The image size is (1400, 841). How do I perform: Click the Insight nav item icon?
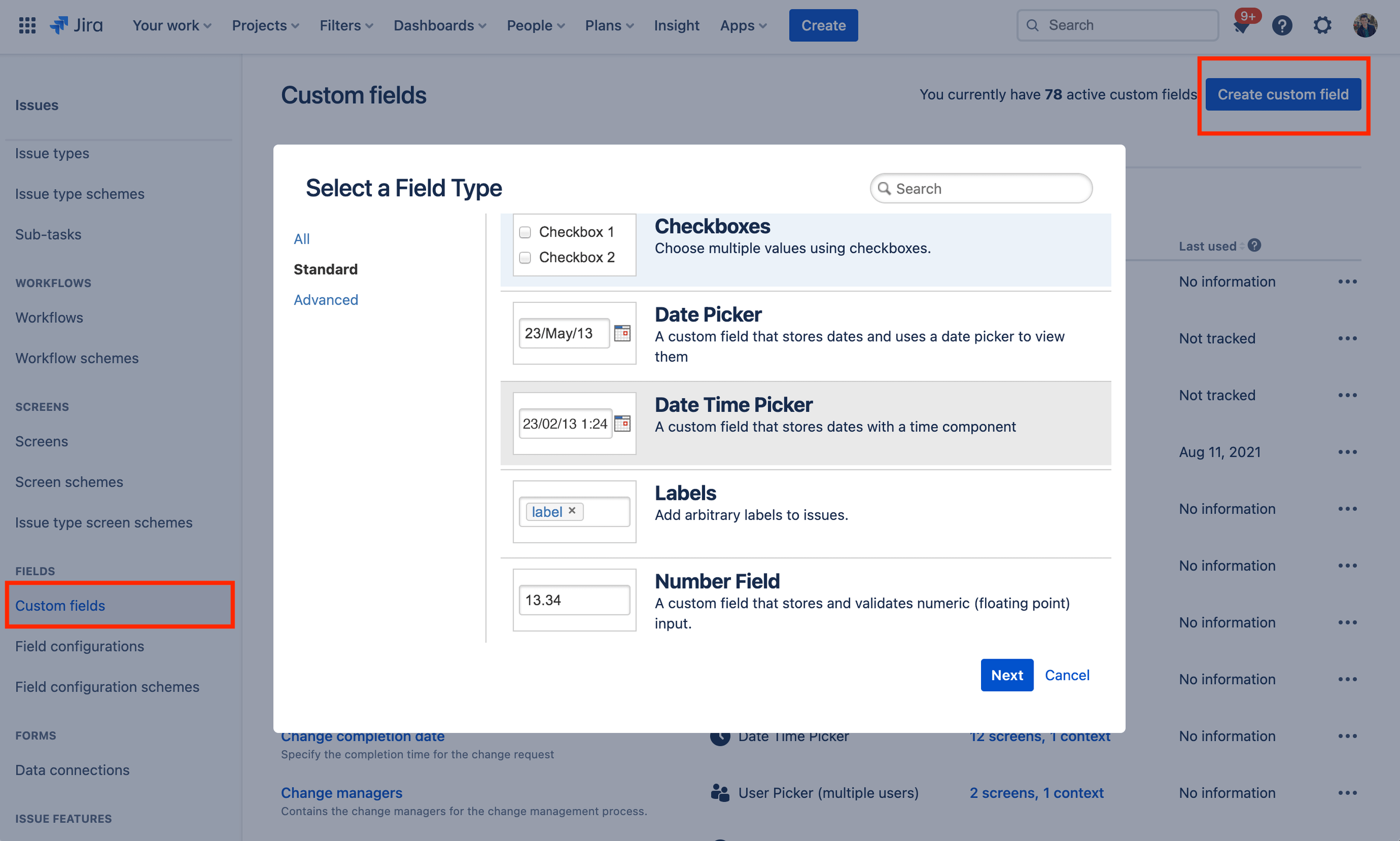pyautogui.click(x=677, y=25)
